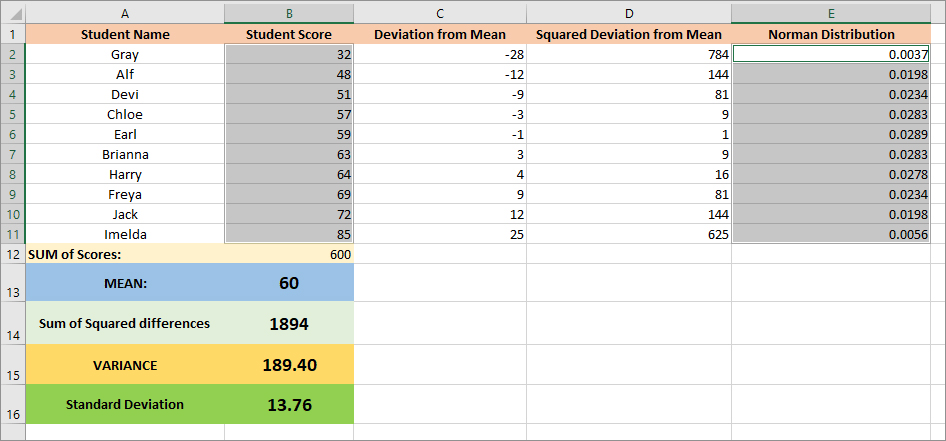Click the column E header
Viewport: 946px width, 441px height.
pyautogui.click(x=831, y=13)
